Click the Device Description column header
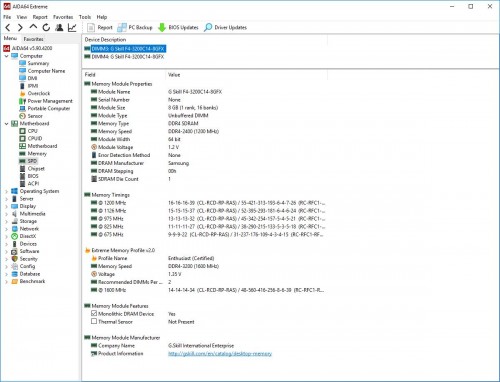The image size is (500, 382). [x=205, y=40]
